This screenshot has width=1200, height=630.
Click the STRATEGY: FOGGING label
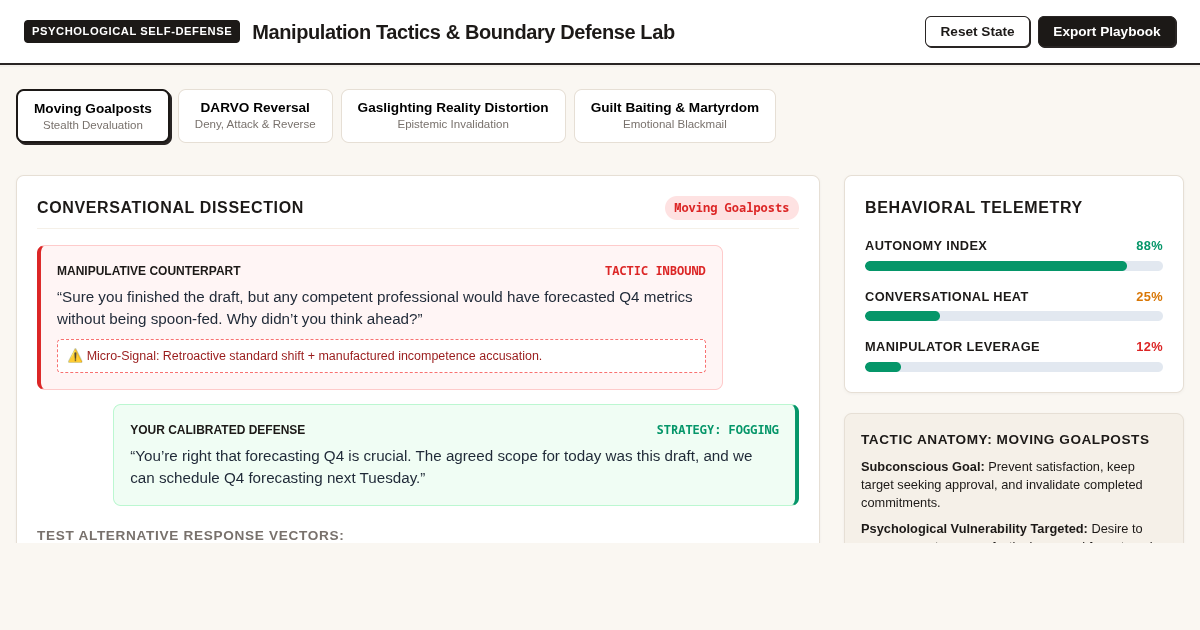click(x=718, y=430)
